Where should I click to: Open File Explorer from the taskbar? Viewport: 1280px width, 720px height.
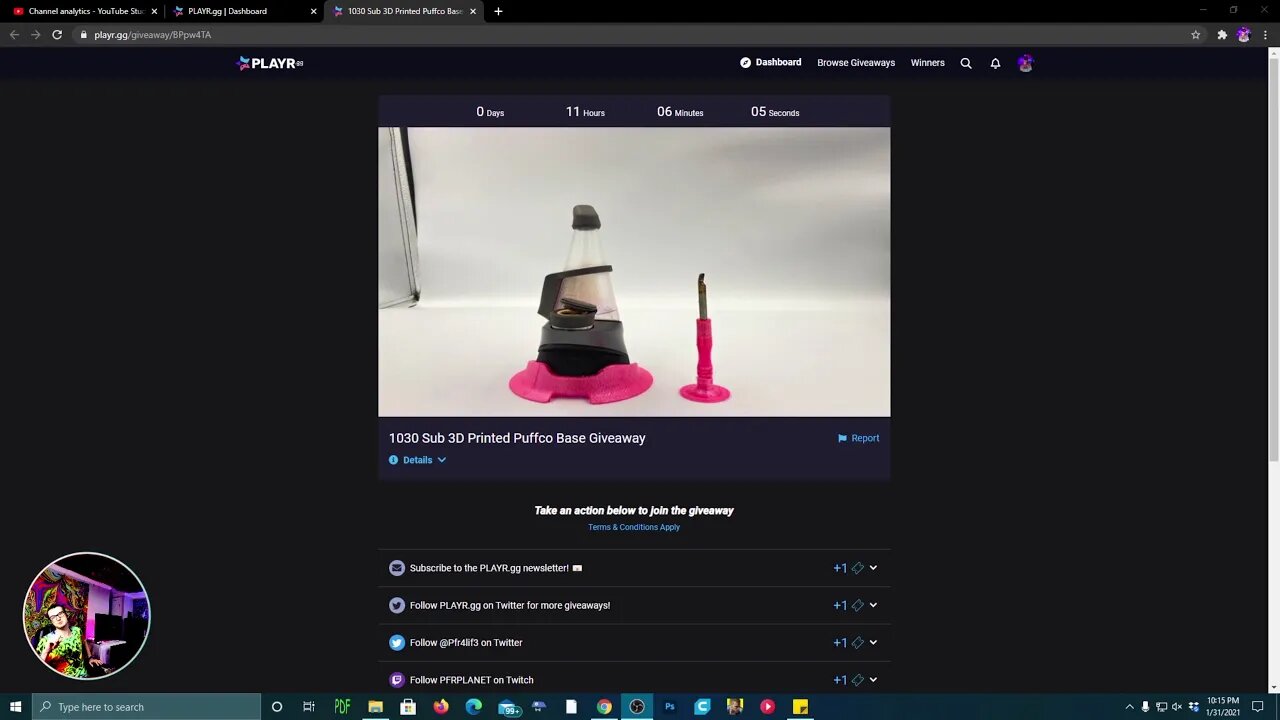(x=375, y=707)
